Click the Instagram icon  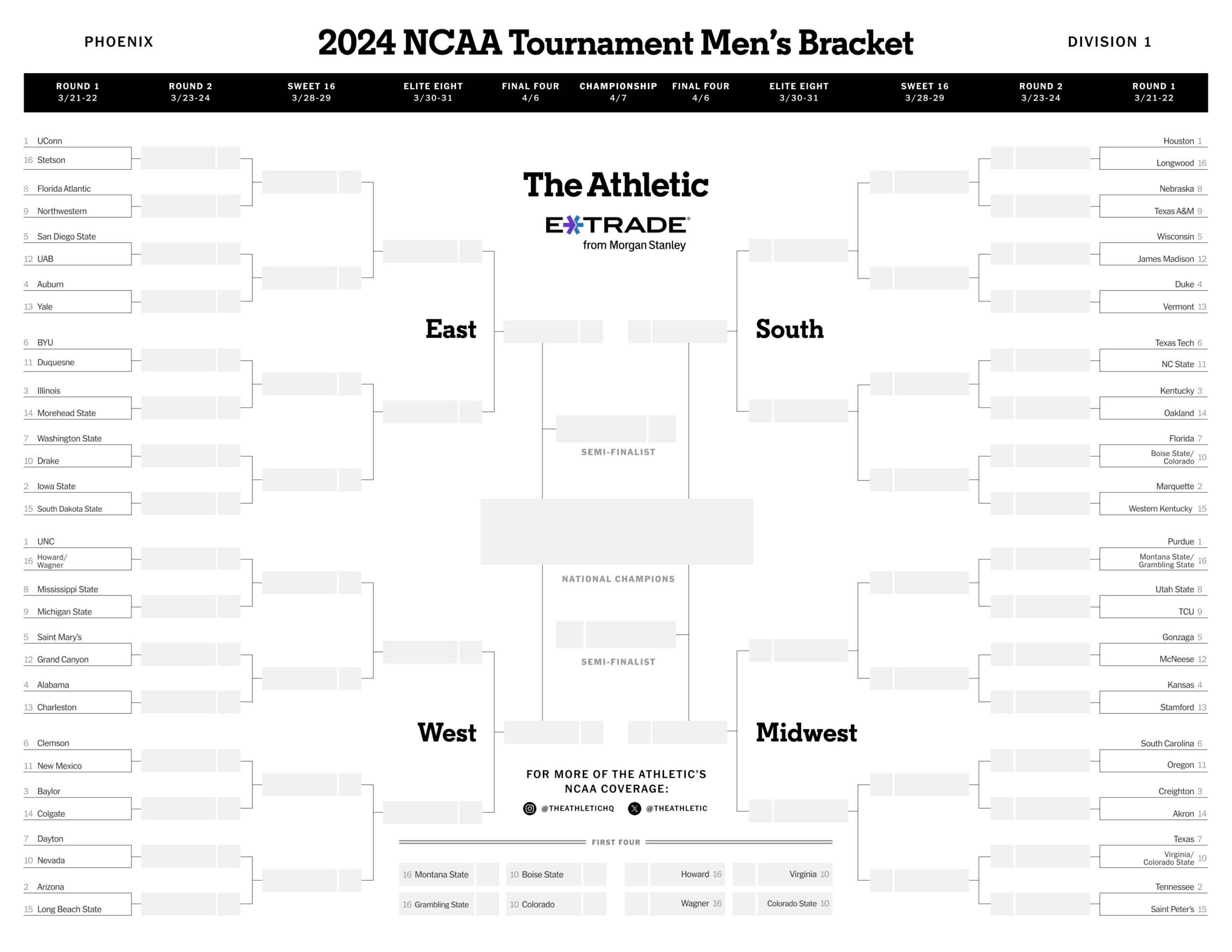tap(529, 808)
